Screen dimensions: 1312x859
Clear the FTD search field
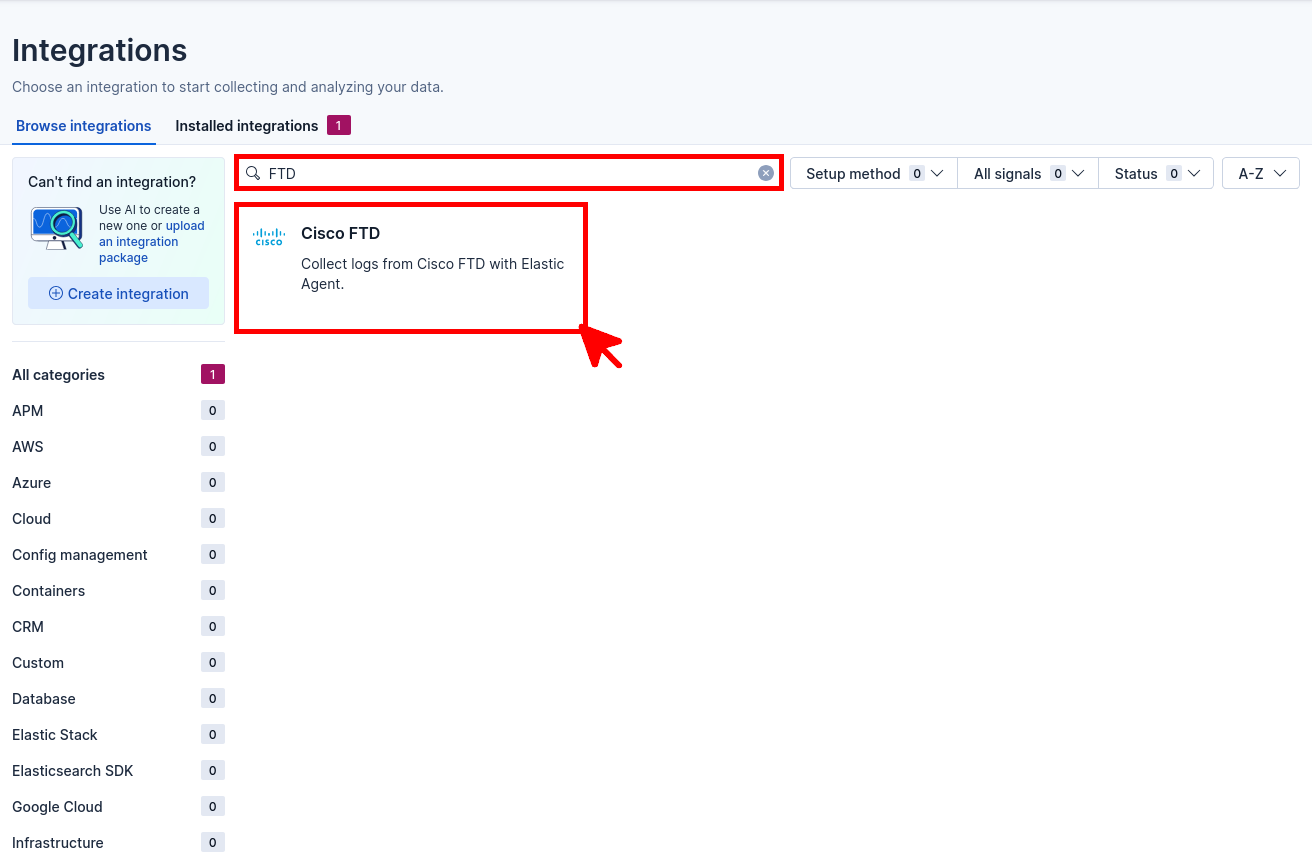click(x=766, y=173)
